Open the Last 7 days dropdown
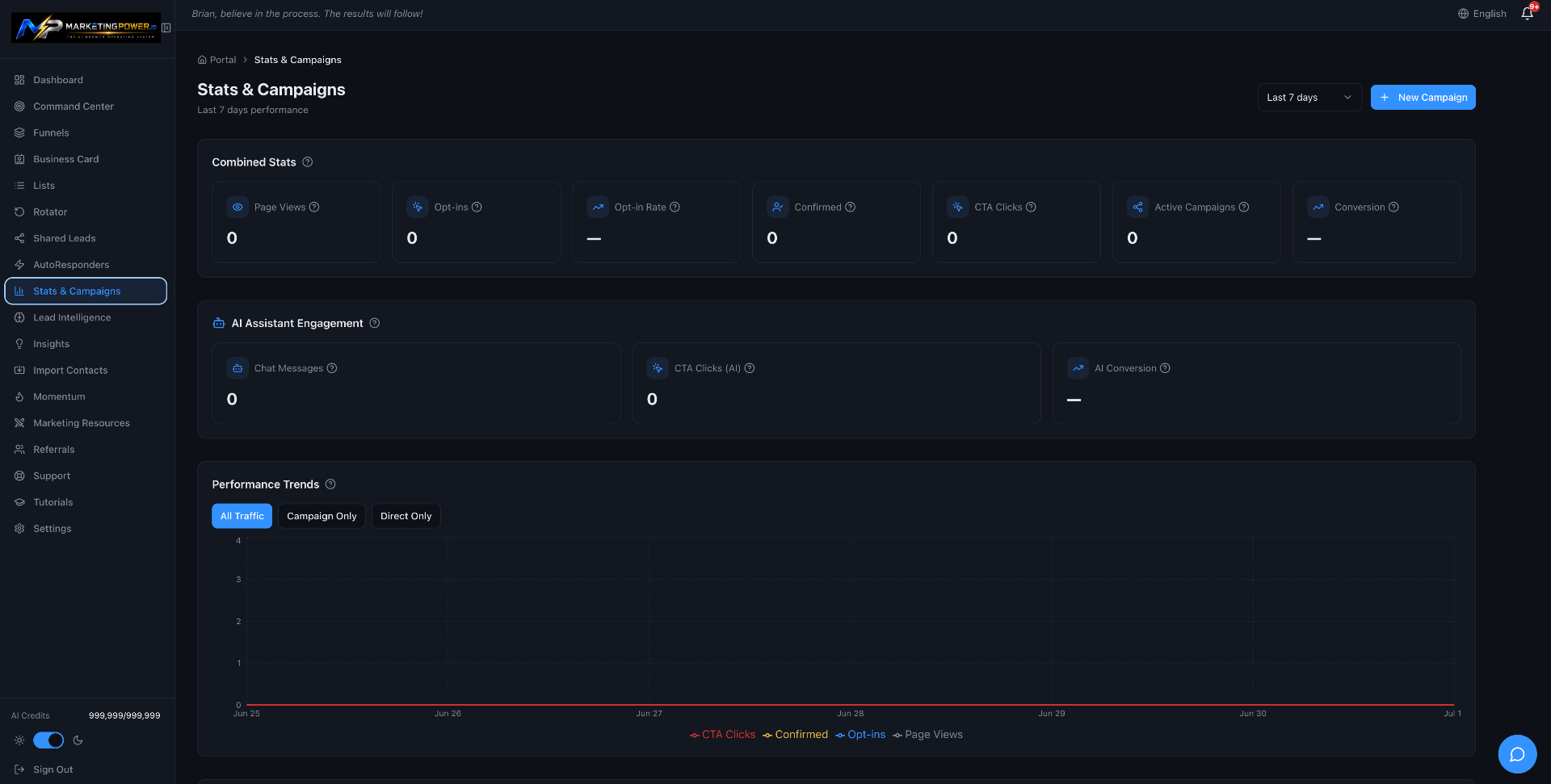1551x784 pixels. click(1309, 98)
